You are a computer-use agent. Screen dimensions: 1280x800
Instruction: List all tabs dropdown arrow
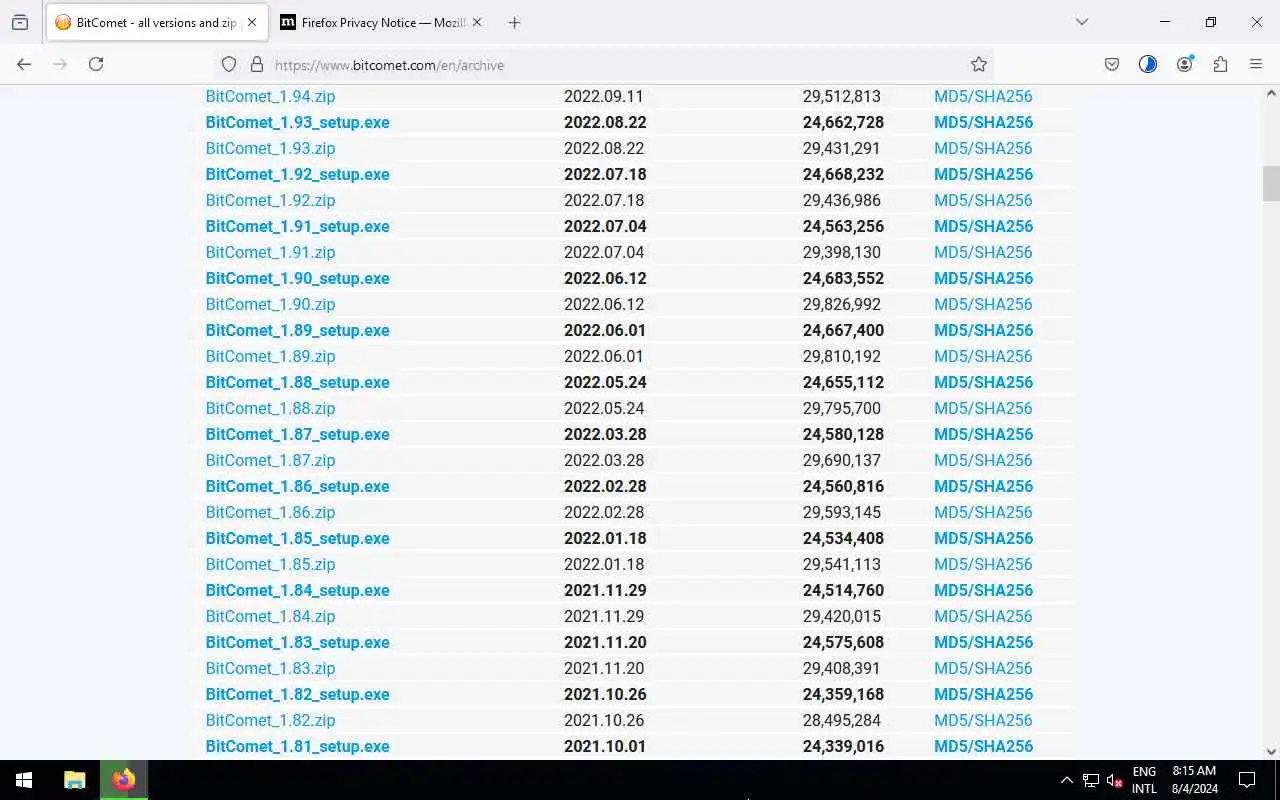[x=1081, y=22]
